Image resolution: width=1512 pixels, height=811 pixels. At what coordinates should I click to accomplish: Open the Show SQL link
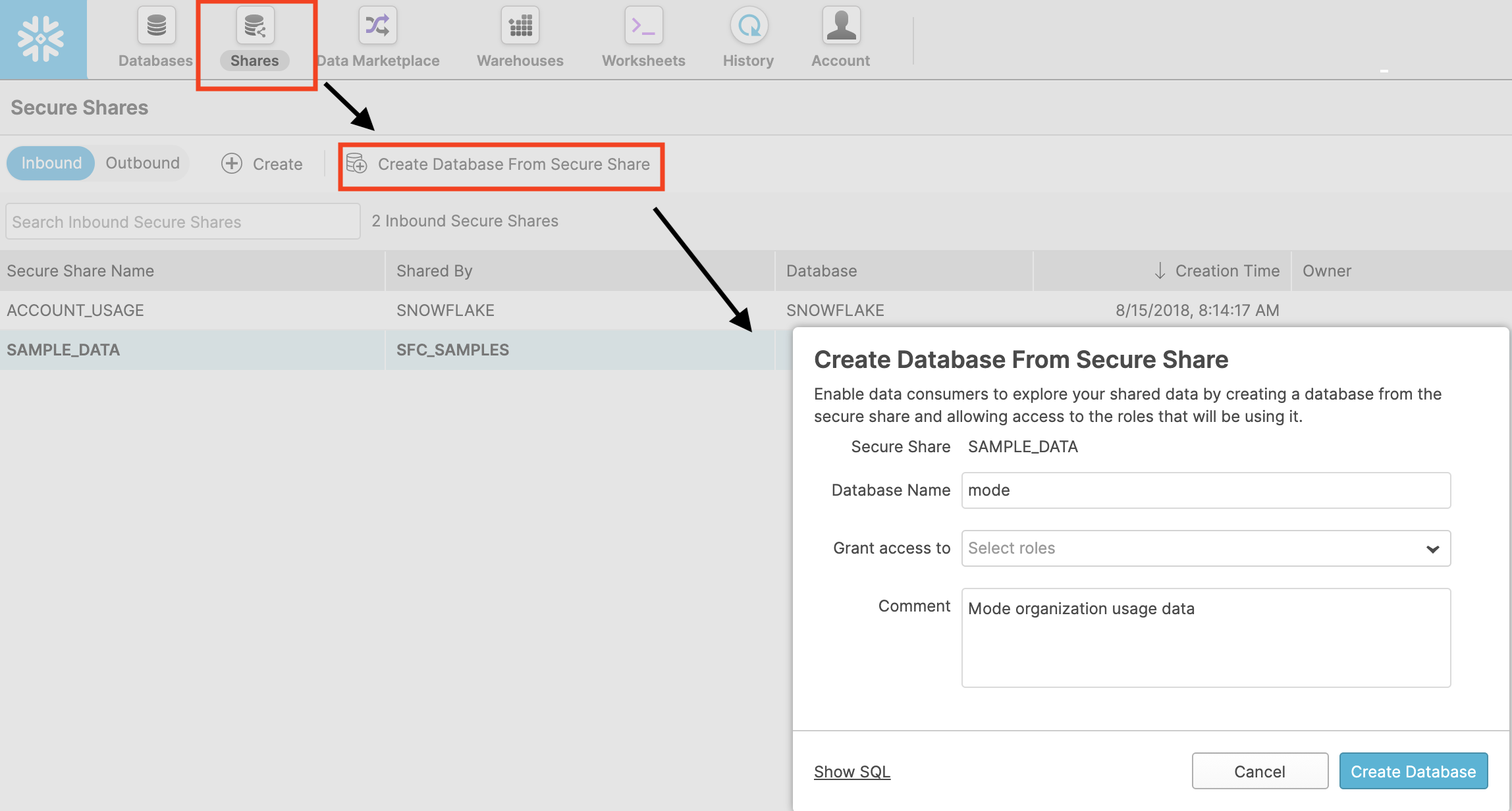point(851,772)
